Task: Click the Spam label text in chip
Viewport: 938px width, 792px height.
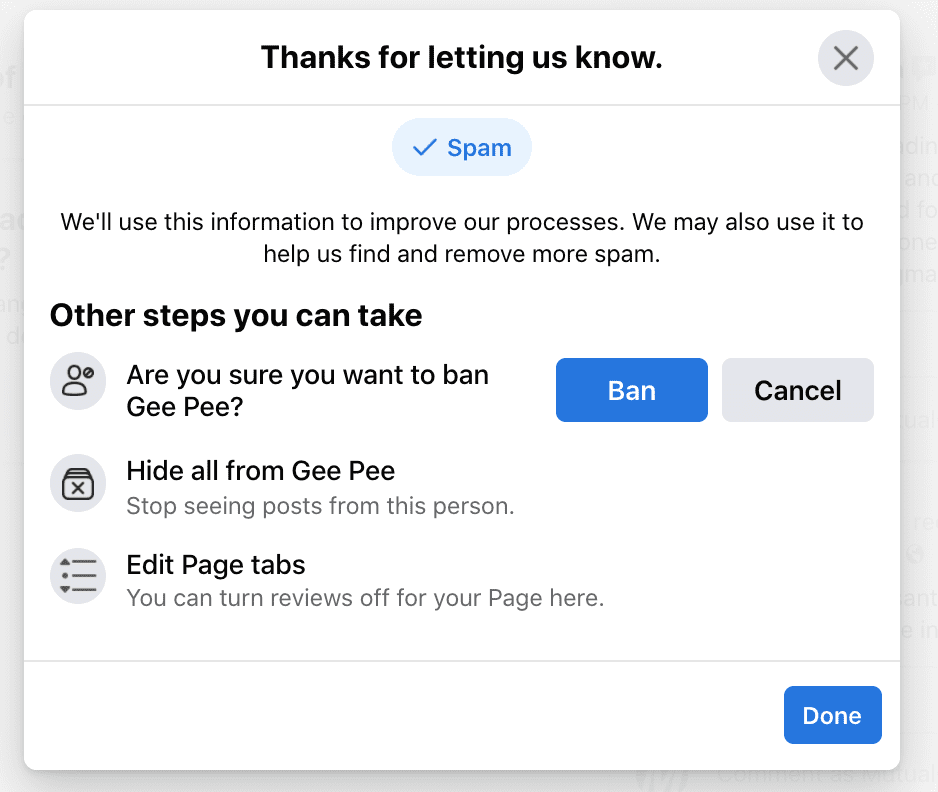Action: click(x=479, y=148)
